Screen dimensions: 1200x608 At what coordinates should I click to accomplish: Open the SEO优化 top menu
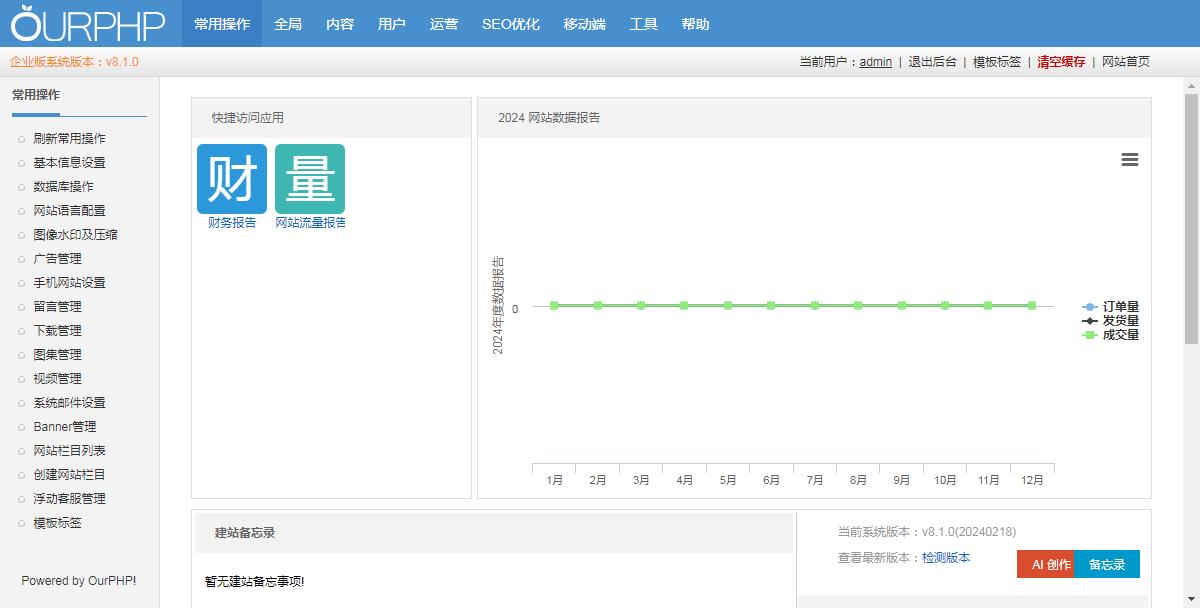(x=510, y=24)
